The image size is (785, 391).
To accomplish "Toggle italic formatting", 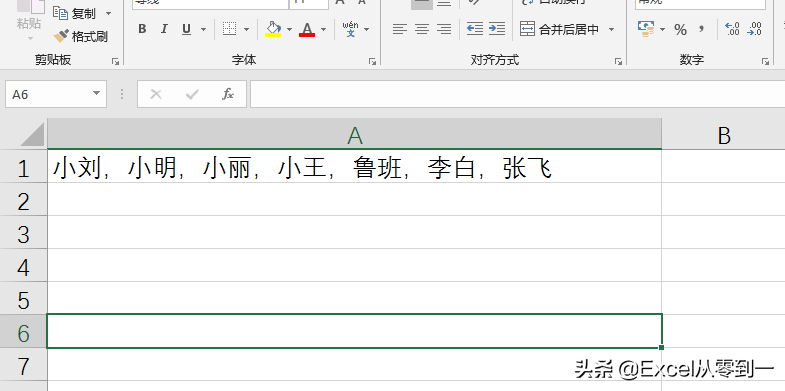I will tap(164, 29).
